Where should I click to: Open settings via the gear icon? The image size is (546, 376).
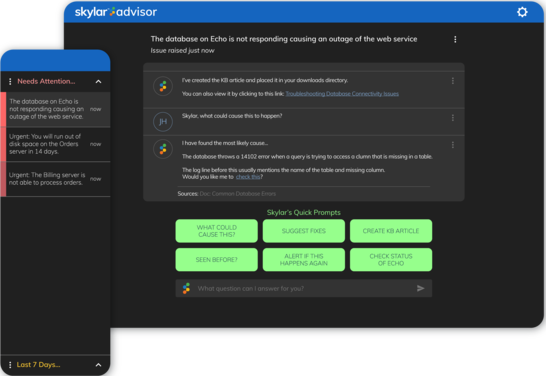[x=522, y=12]
